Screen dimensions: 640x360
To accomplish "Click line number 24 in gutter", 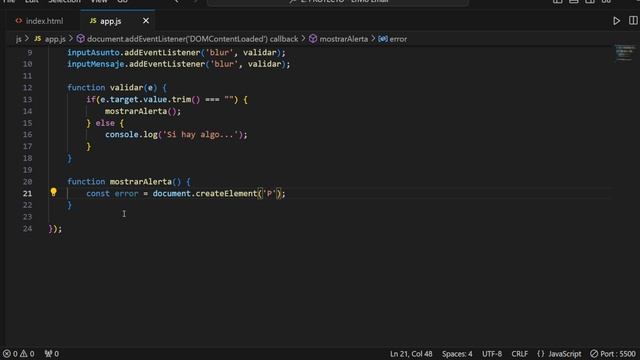I will pos(27,229).
